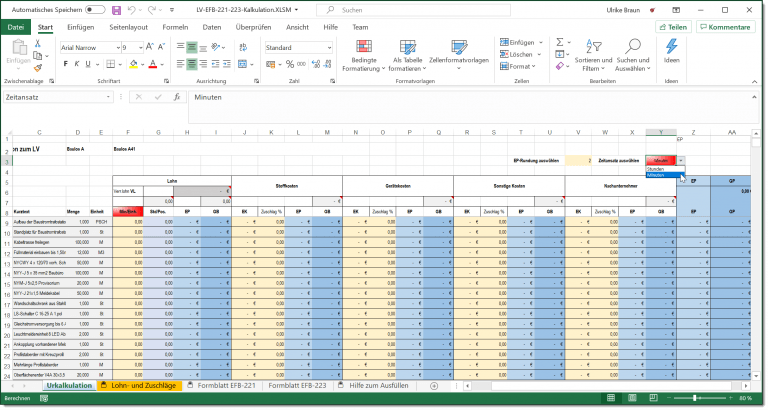Screen dimensions: 768x410
Task: Select Minuten in dropdown list
Action: [x=665, y=175]
